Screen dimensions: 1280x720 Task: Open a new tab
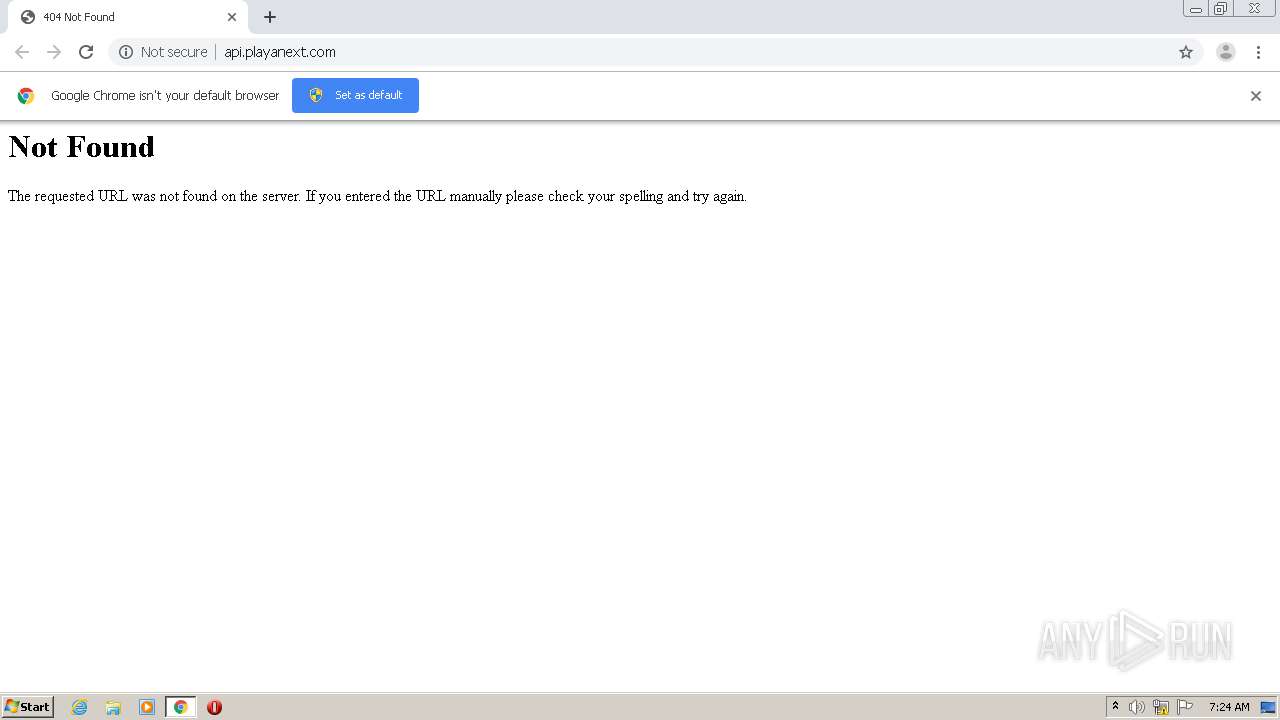click(270, 17)
